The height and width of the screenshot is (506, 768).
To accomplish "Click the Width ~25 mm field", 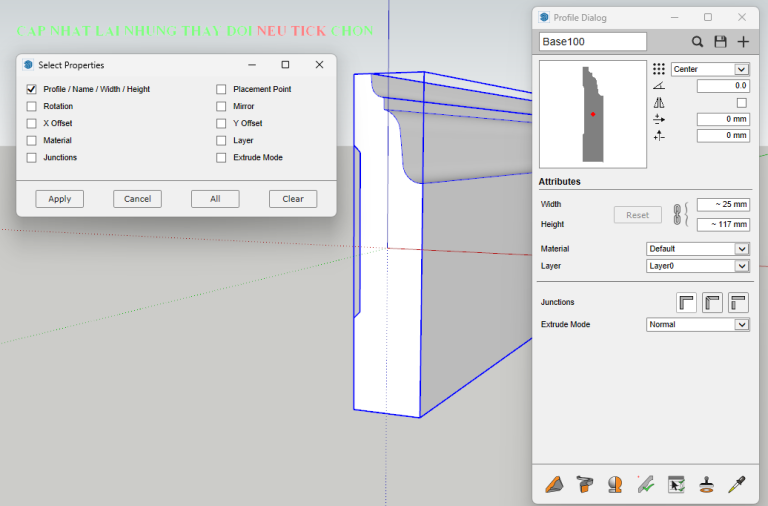I will point(723,204).
